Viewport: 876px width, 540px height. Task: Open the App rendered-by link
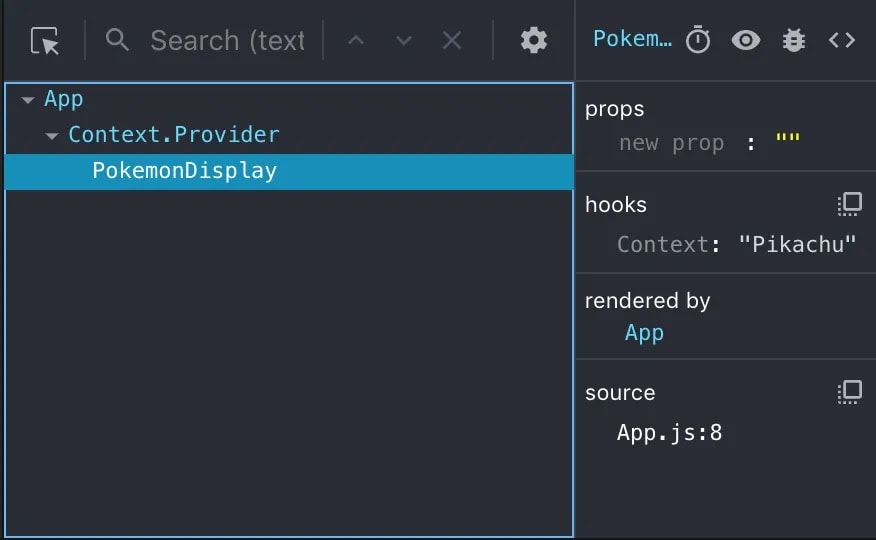(644, 333)
